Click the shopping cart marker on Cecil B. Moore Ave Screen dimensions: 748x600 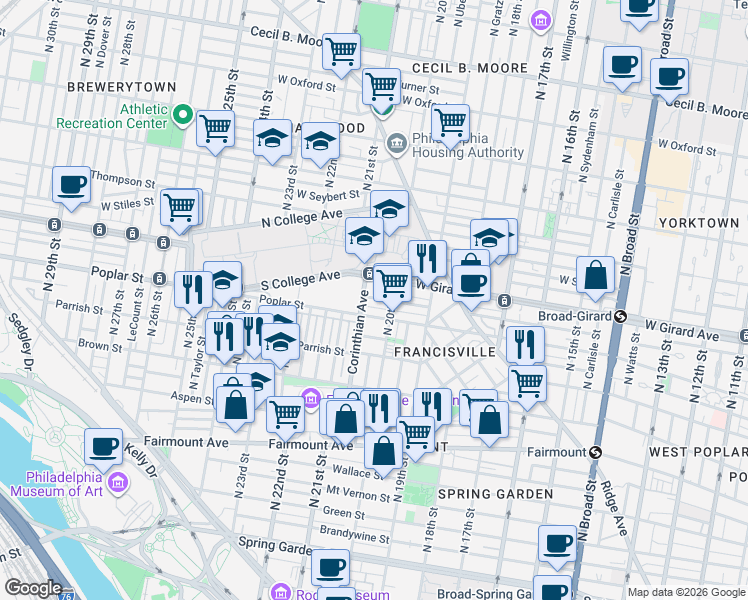(x=341, y=52)
